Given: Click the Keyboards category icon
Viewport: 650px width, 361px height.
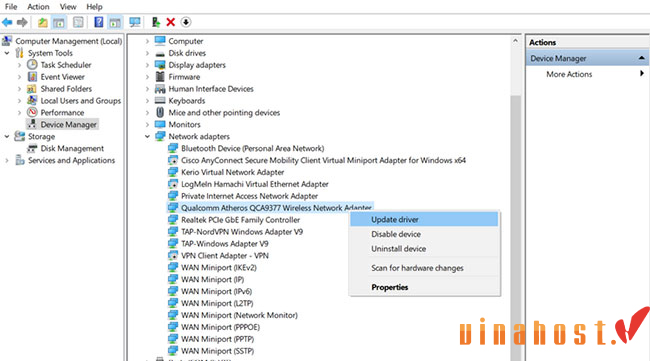Looking at the screenshot, I should tap(160, 100).
